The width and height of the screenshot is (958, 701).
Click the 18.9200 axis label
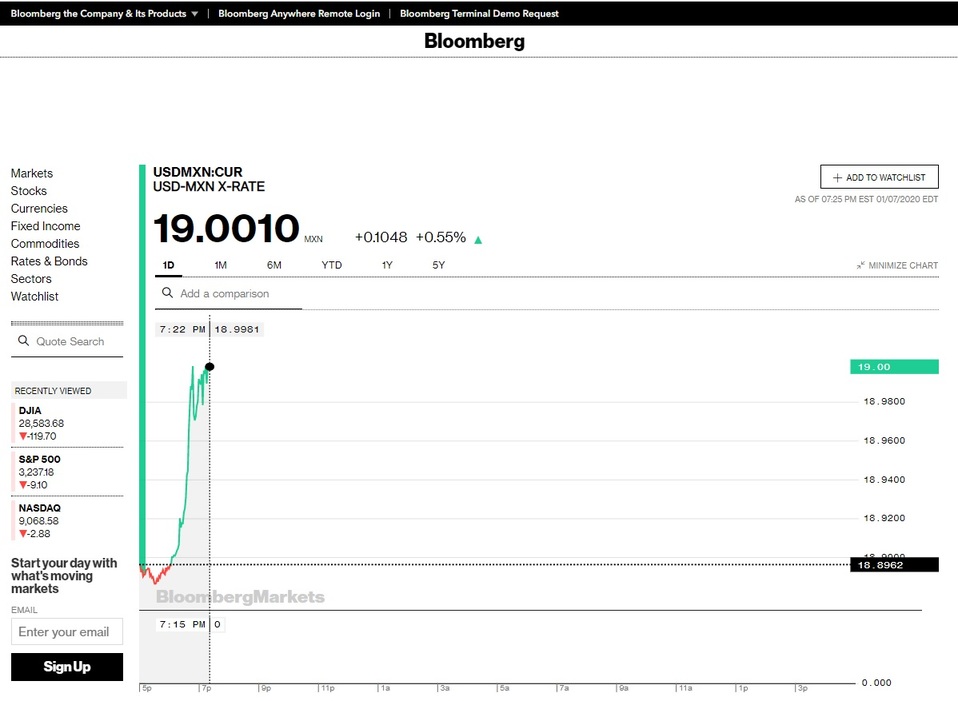(x=884, y=518)
